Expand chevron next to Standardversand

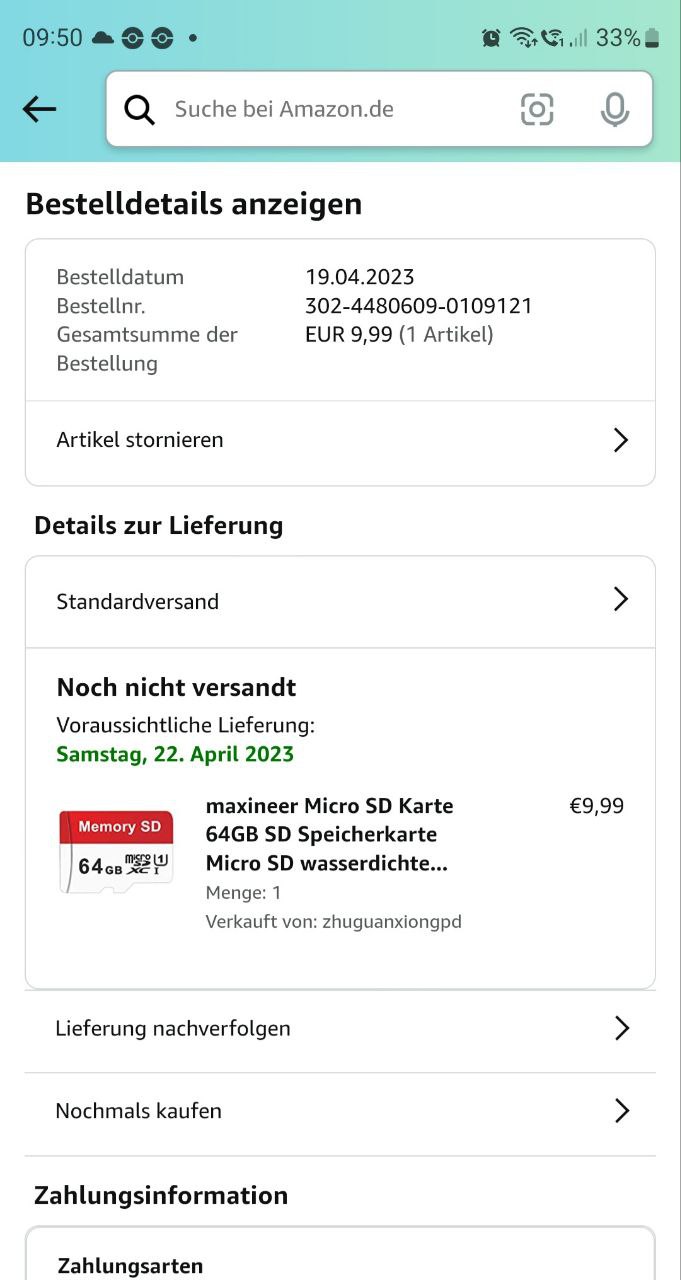(620, 599)
